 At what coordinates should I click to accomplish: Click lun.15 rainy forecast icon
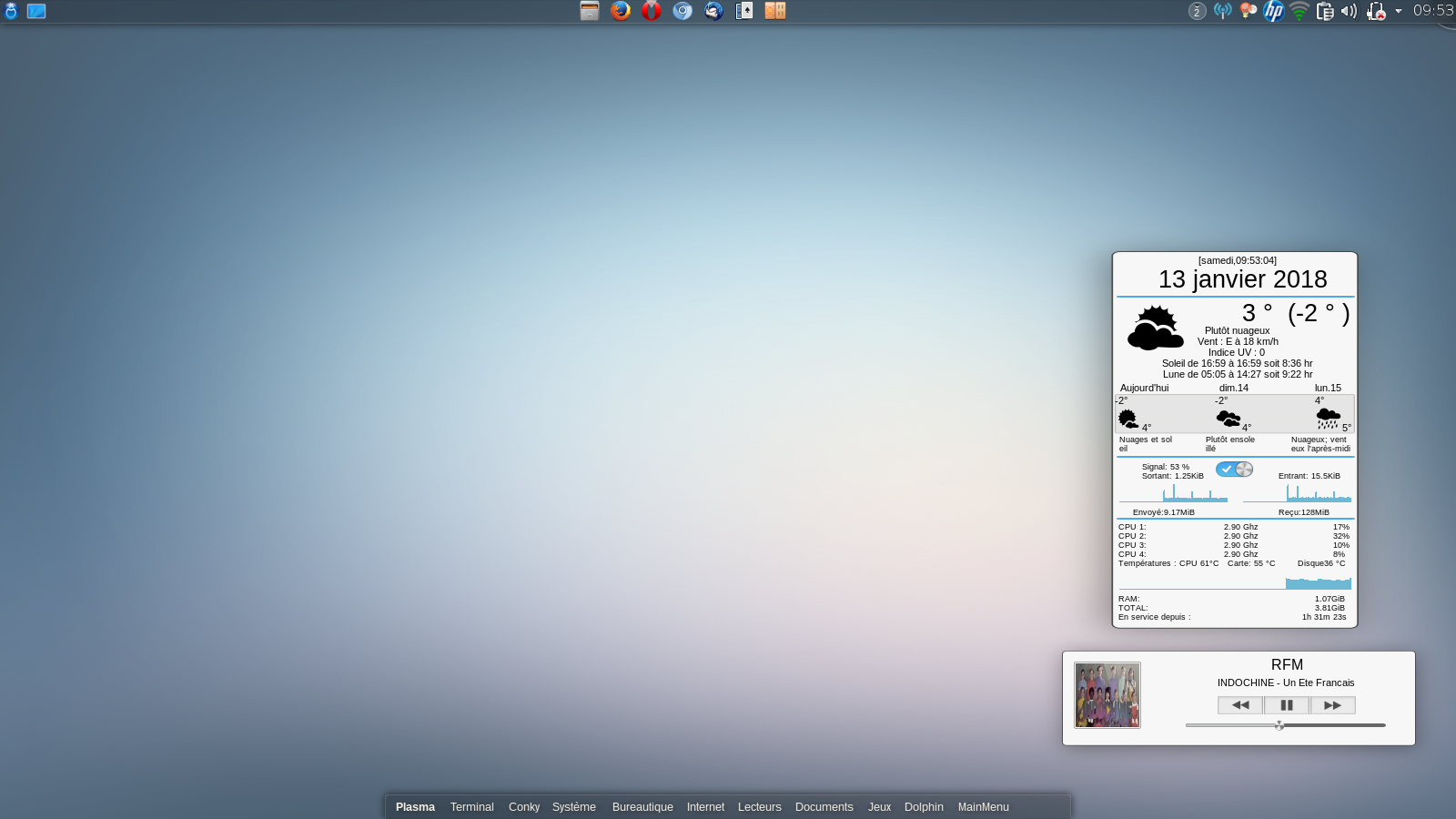point(1329,419)
